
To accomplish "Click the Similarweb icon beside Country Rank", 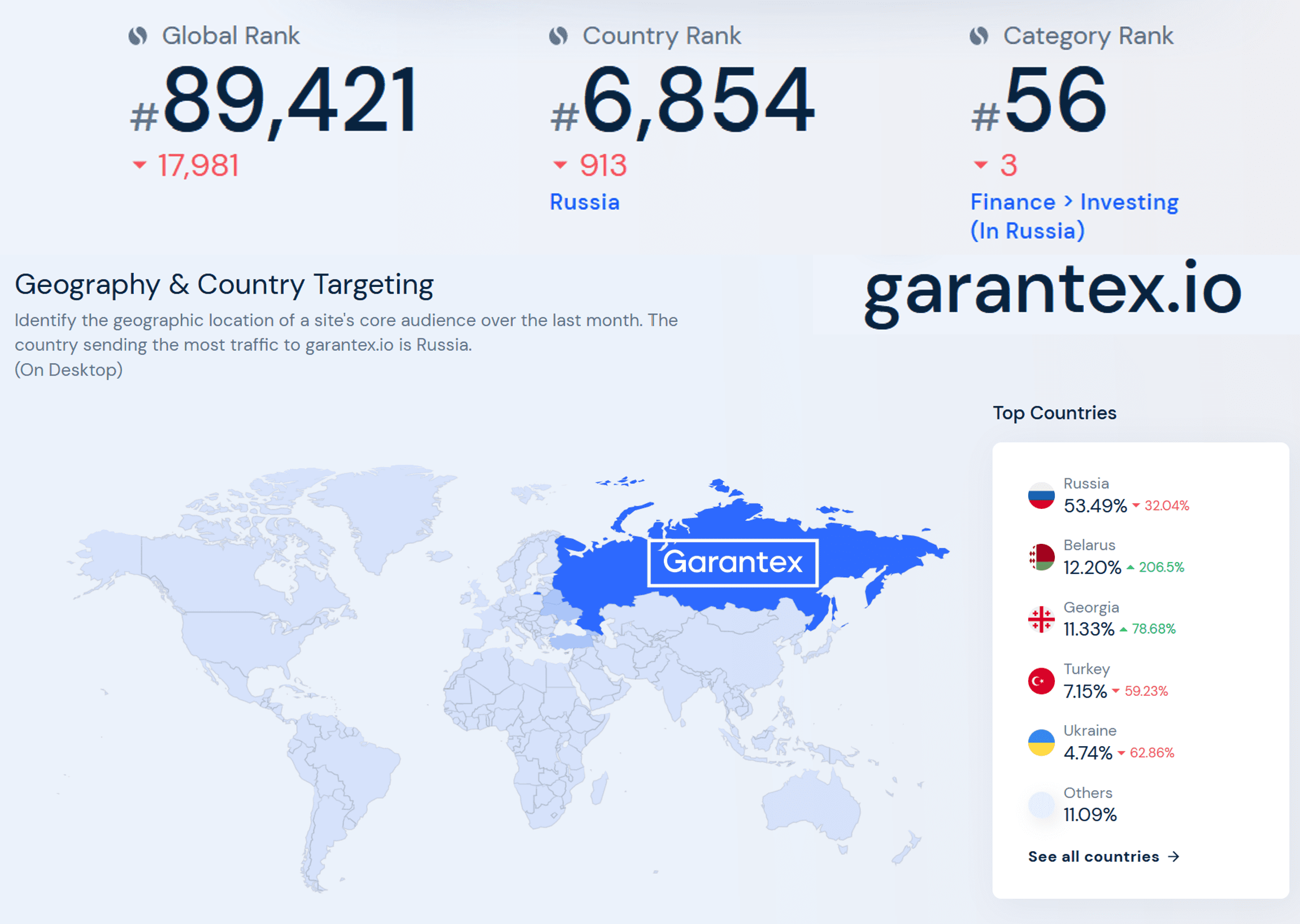I will point(558,36).
